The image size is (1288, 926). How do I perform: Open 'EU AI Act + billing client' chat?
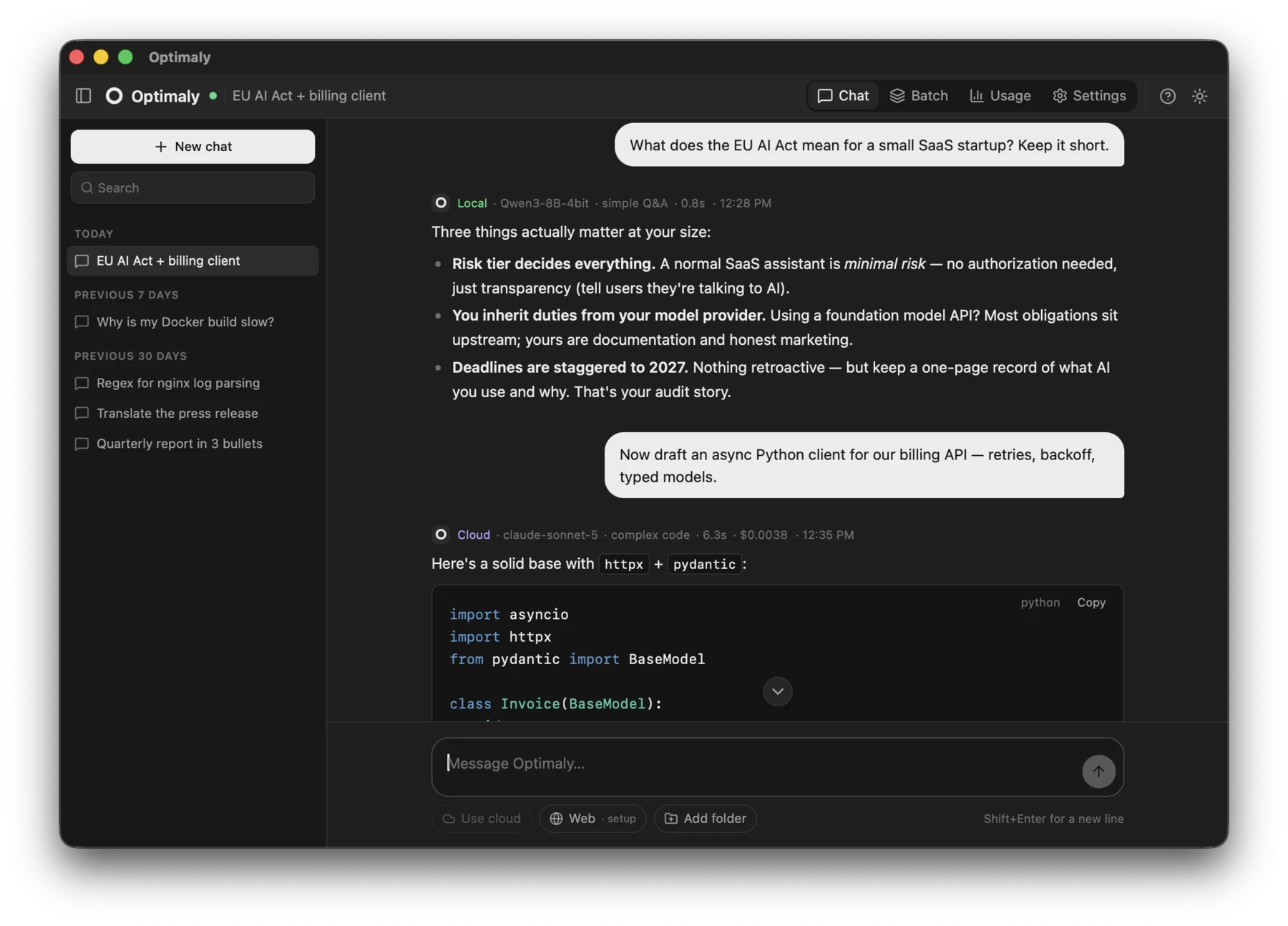click(x=192, y=260)
